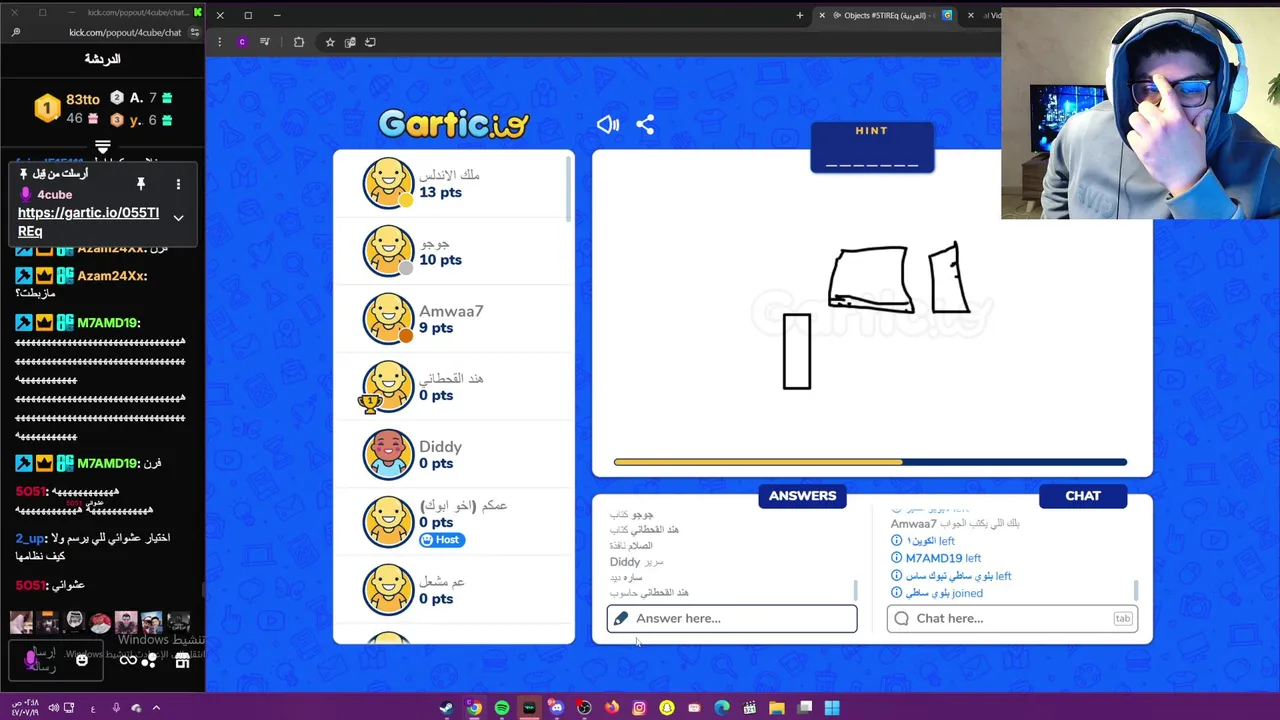
Task: Click the Kick chat infinity icon
Action: pos(128,660)
